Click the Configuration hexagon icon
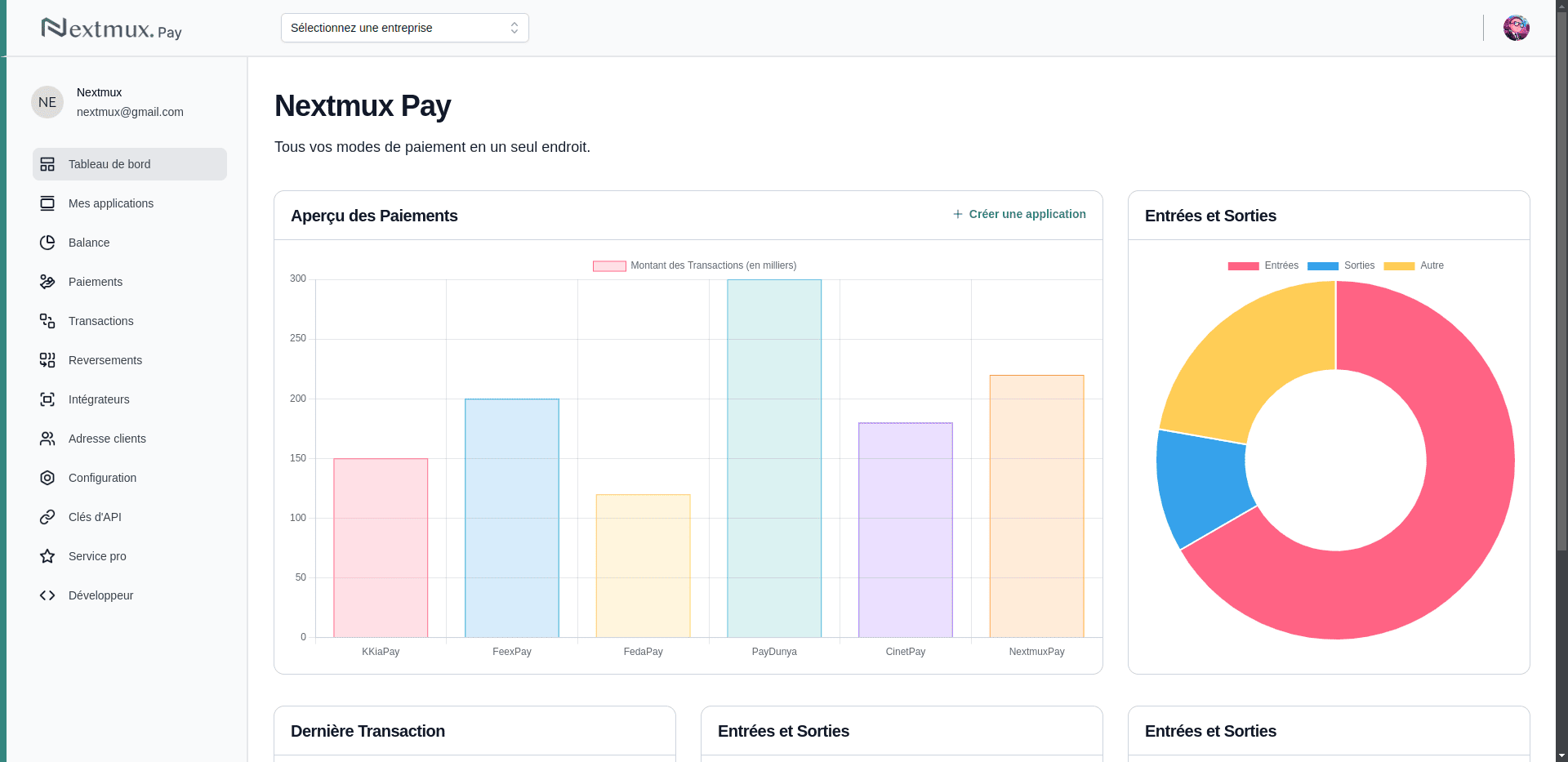Image resolution: width=1568 pixels, height=762 pixels. 47,478
